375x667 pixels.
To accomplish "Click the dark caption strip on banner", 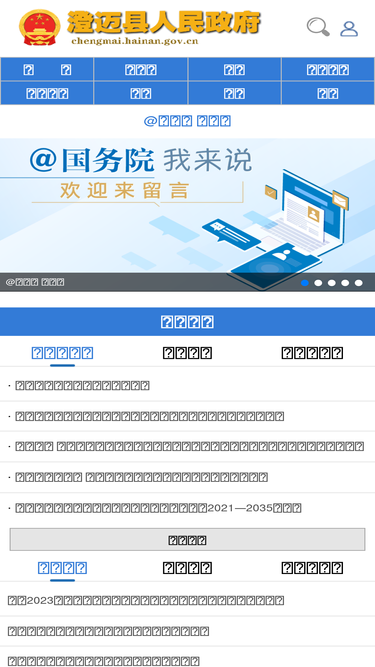I will point(188,282).
